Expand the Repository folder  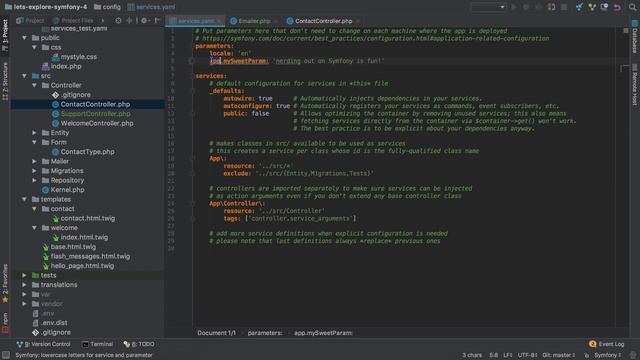point(35,180)
